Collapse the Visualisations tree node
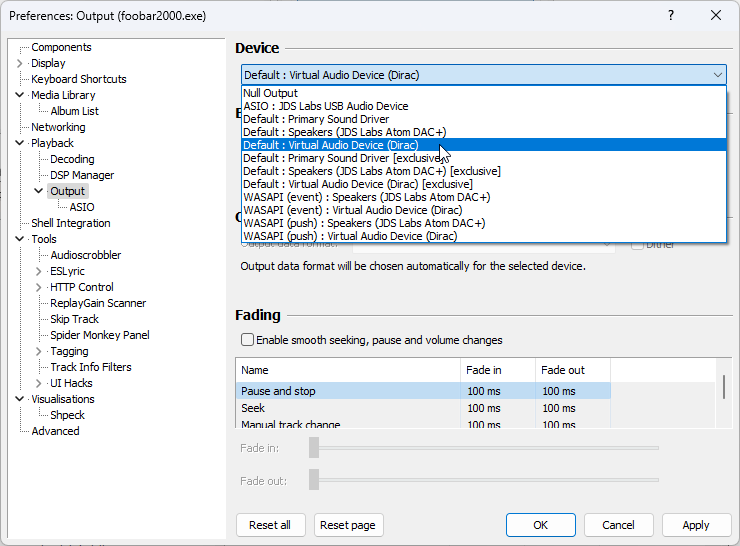740x546 pixels. pyautogui.click(x=19, y=399)
